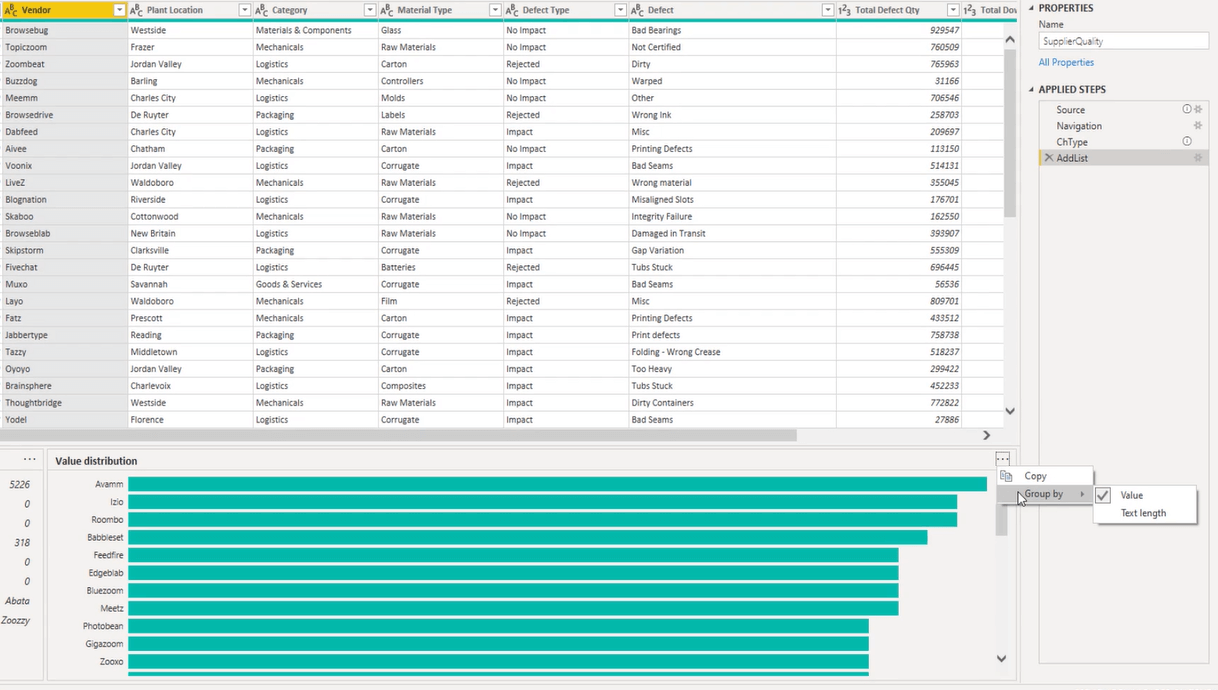
Task: Open column statistics ellipsis menu on left panel
Action: [x=30, y=459]
